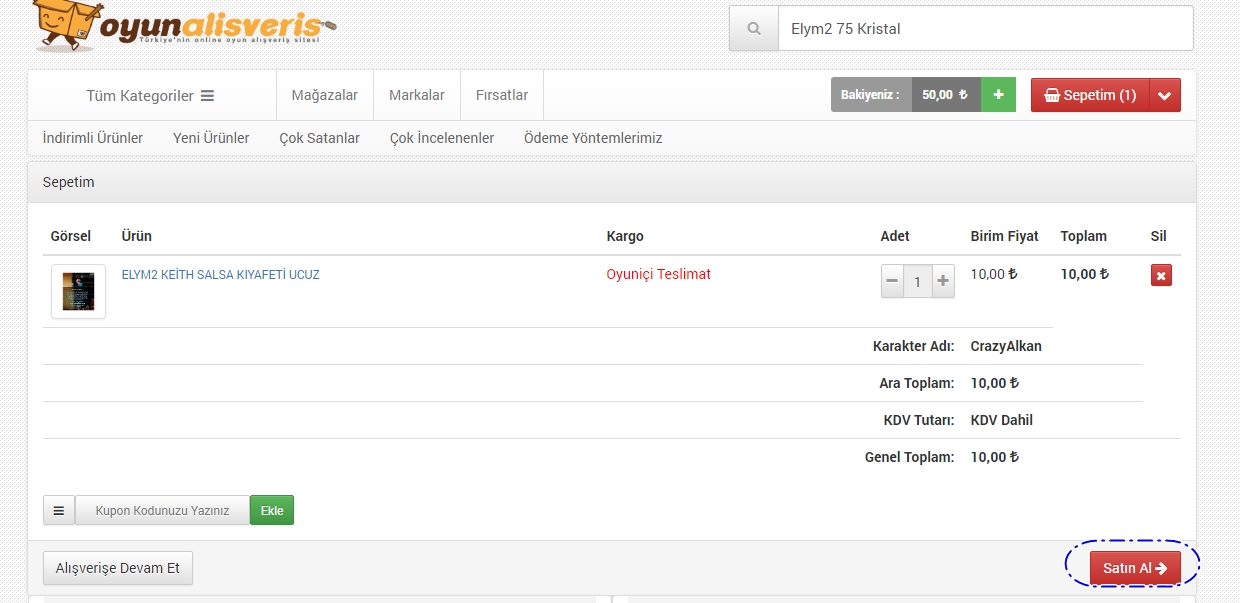Increase quantity with plus button
1240x603 pixels.
943,281
